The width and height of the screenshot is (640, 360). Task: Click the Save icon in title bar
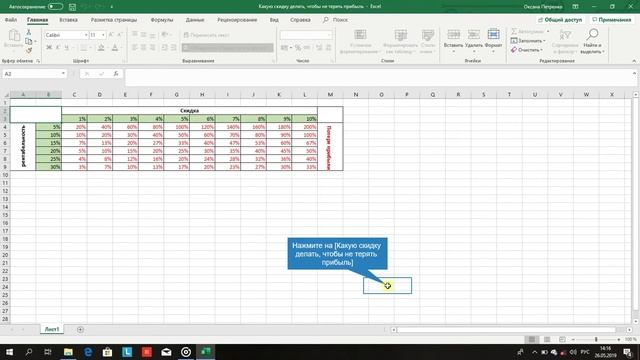tap(72, 7)
